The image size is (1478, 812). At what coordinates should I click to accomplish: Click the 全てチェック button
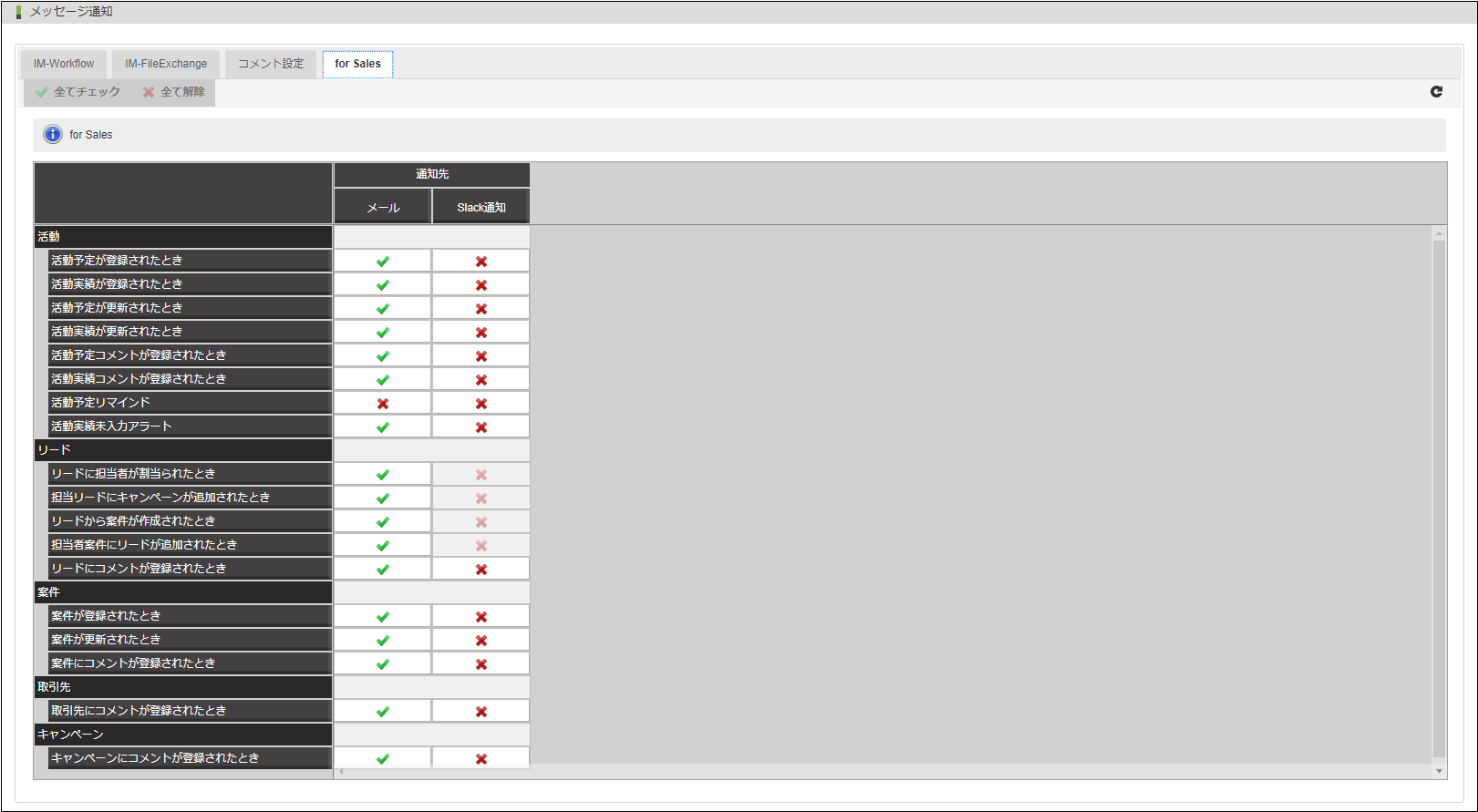[x=78, y=92]
